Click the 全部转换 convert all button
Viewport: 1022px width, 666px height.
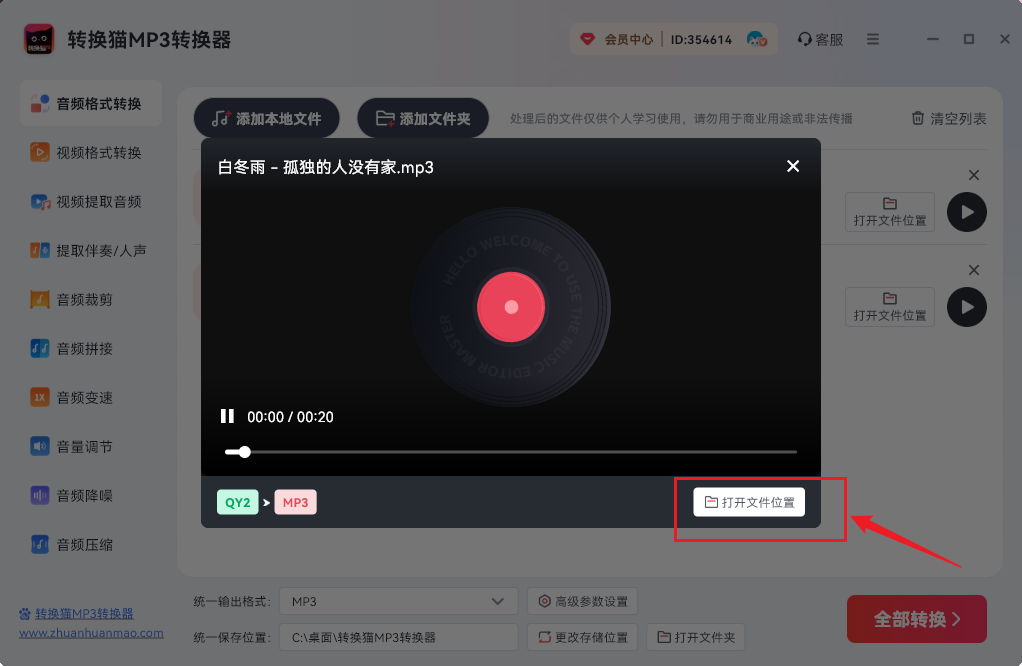[916, 619]
